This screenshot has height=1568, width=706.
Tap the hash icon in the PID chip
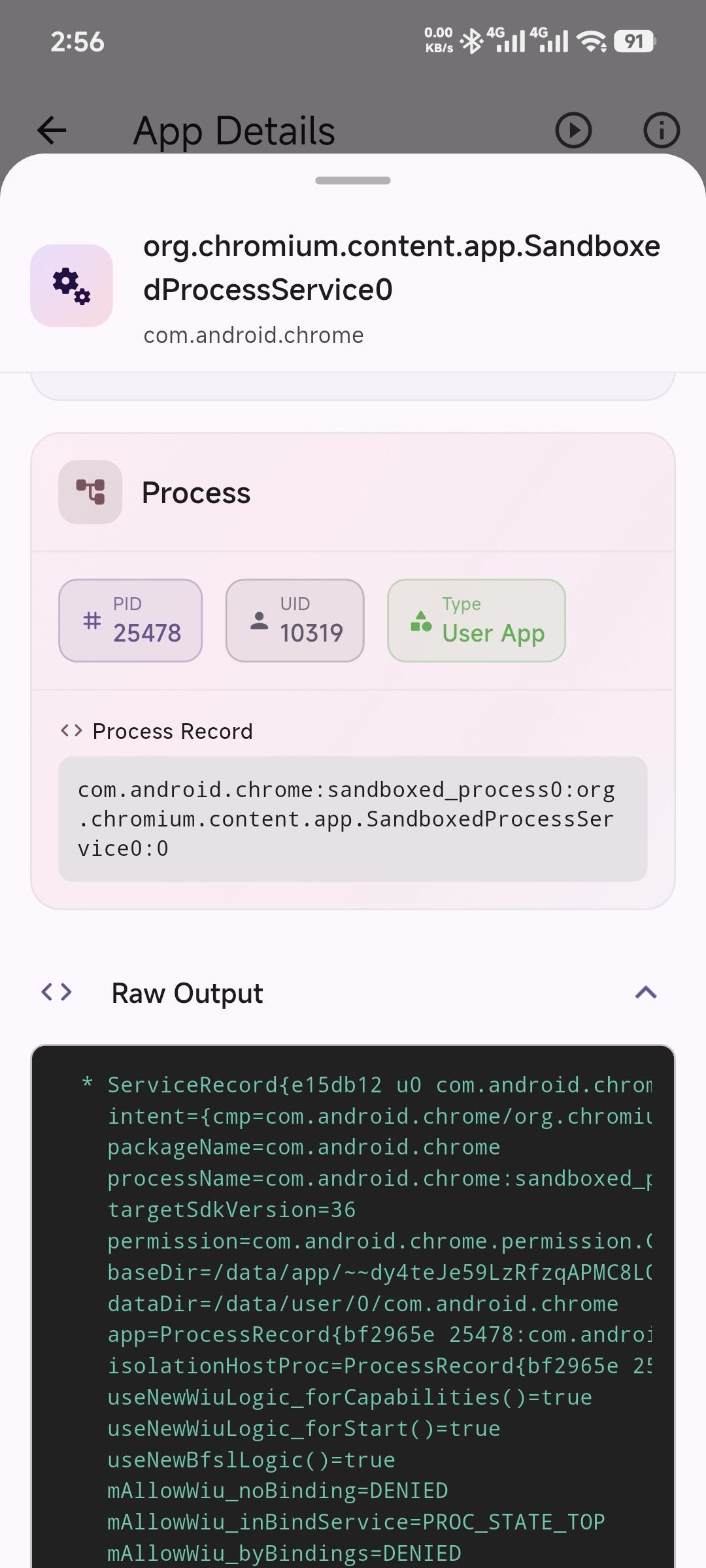click(92, 620)
